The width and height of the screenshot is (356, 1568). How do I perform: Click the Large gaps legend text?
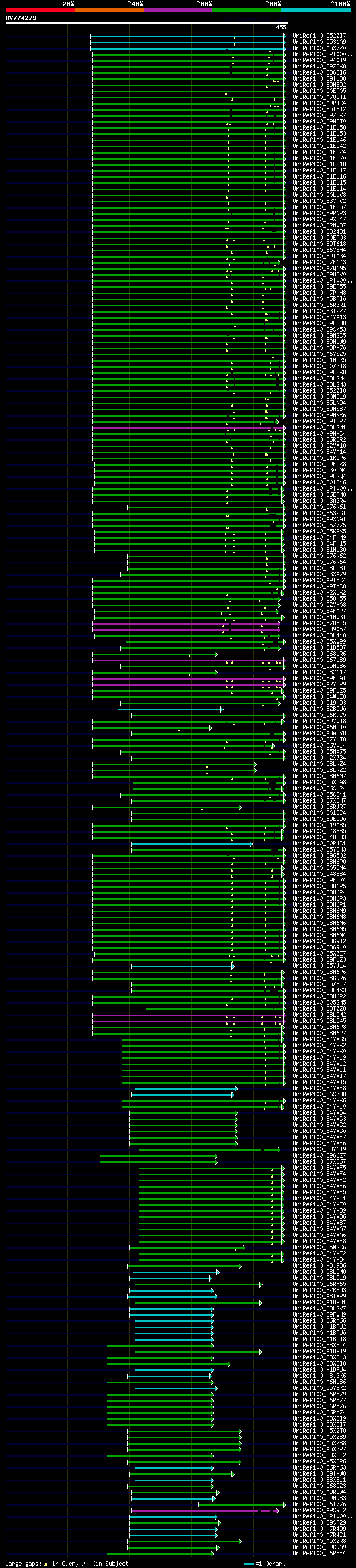click(x=68, y=1563)
